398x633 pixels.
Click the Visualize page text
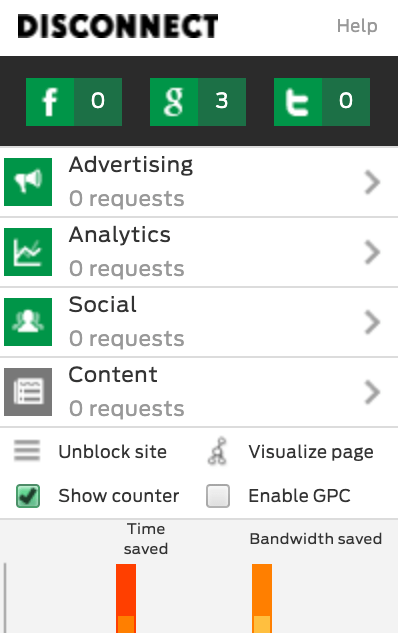(x=311, y=452)
